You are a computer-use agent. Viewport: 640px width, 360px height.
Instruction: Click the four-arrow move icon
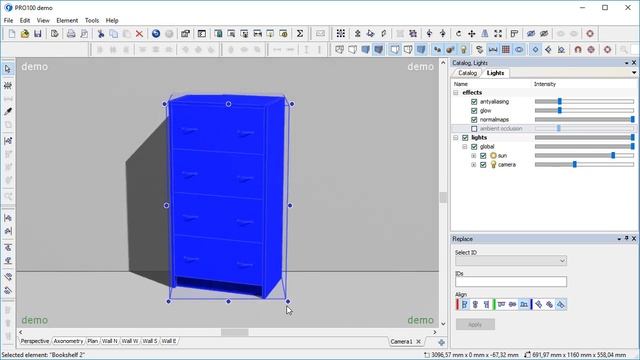[472, 34]
